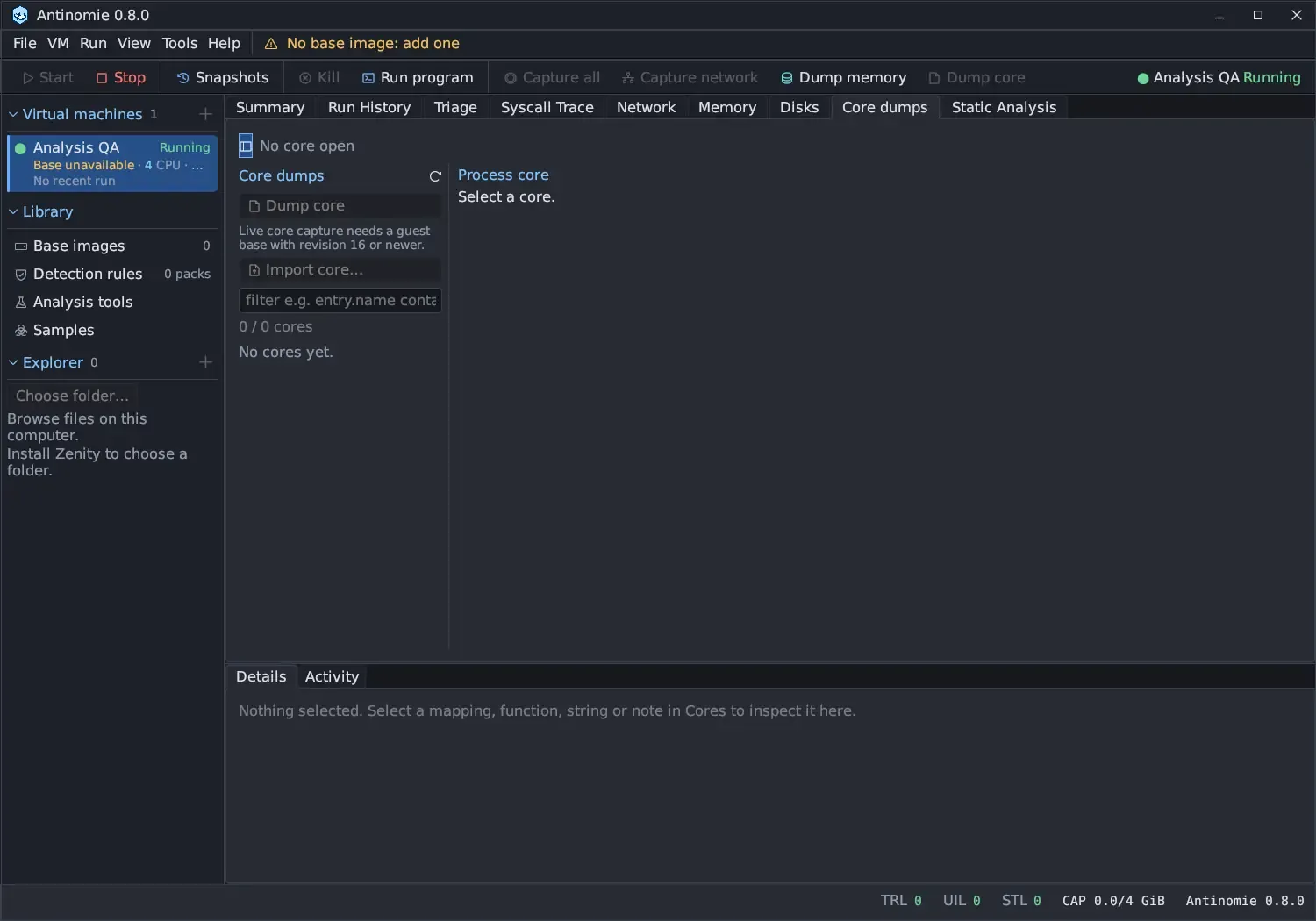Minimize the Antinomie window
Viewport: 1316px width, 921px height.
coord(1219,15)
